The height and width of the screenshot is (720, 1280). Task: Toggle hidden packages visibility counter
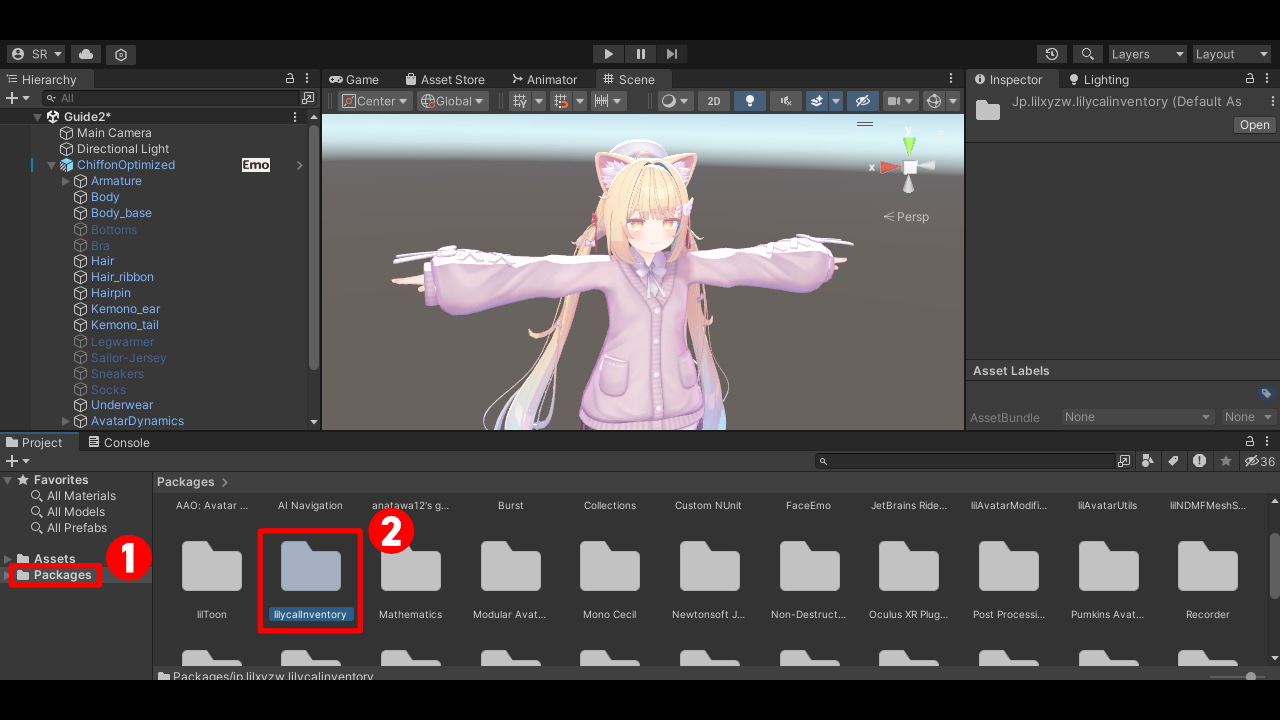pyautogui.click(x=1259, y=461)
